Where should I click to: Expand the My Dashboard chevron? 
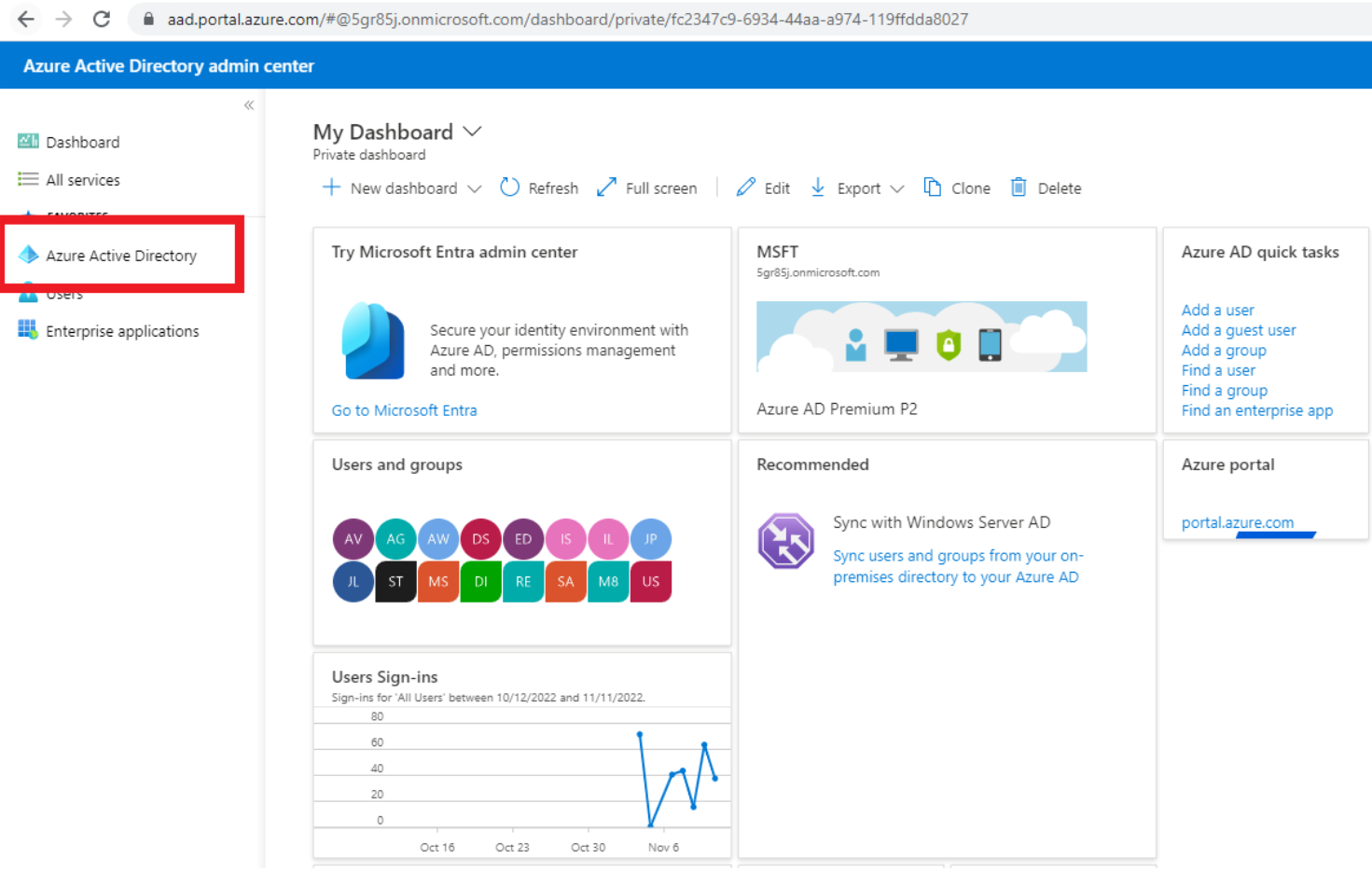coord(473,132)
